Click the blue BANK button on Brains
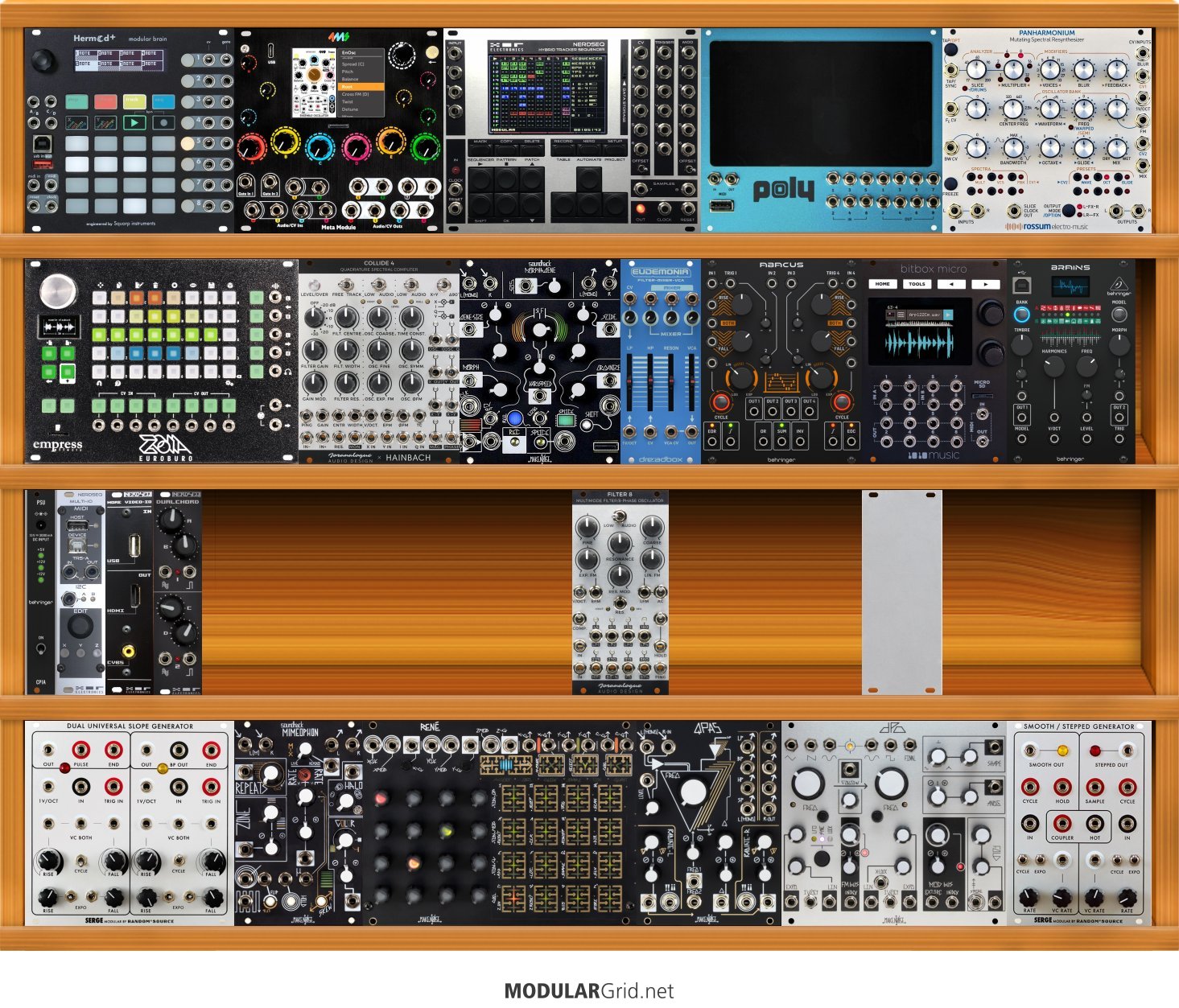Screen dimensions: 1179x1008 1021,314
